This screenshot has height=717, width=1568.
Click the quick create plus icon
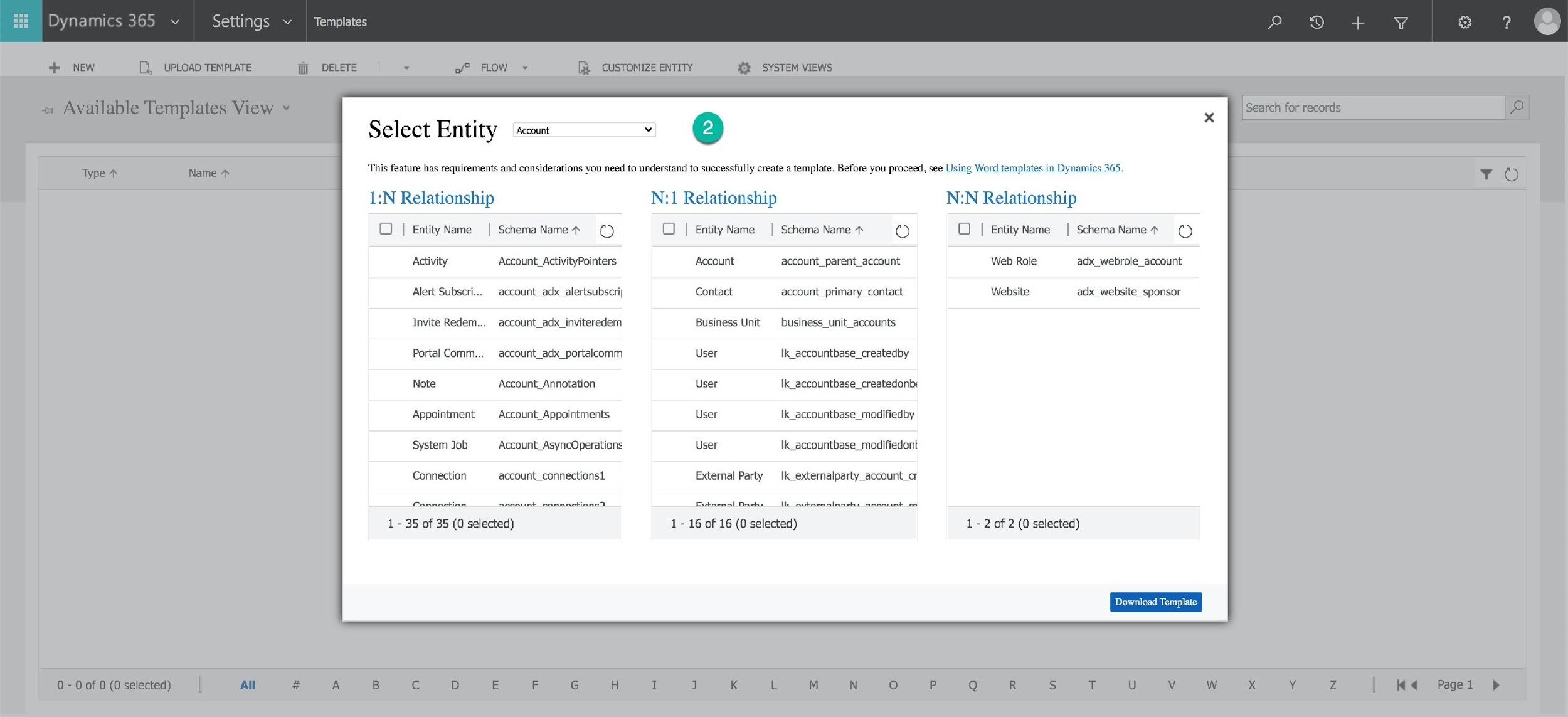pos(1358,23)
